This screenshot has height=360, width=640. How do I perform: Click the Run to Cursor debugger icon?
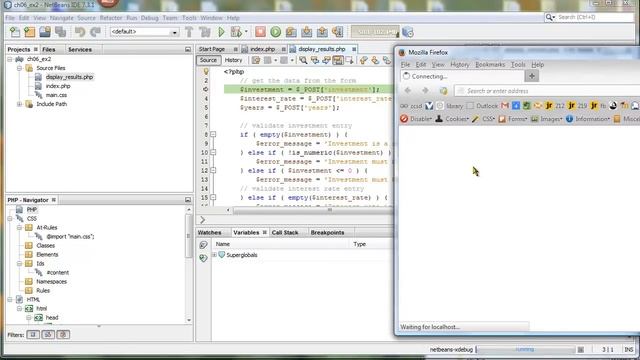[338, 32]
